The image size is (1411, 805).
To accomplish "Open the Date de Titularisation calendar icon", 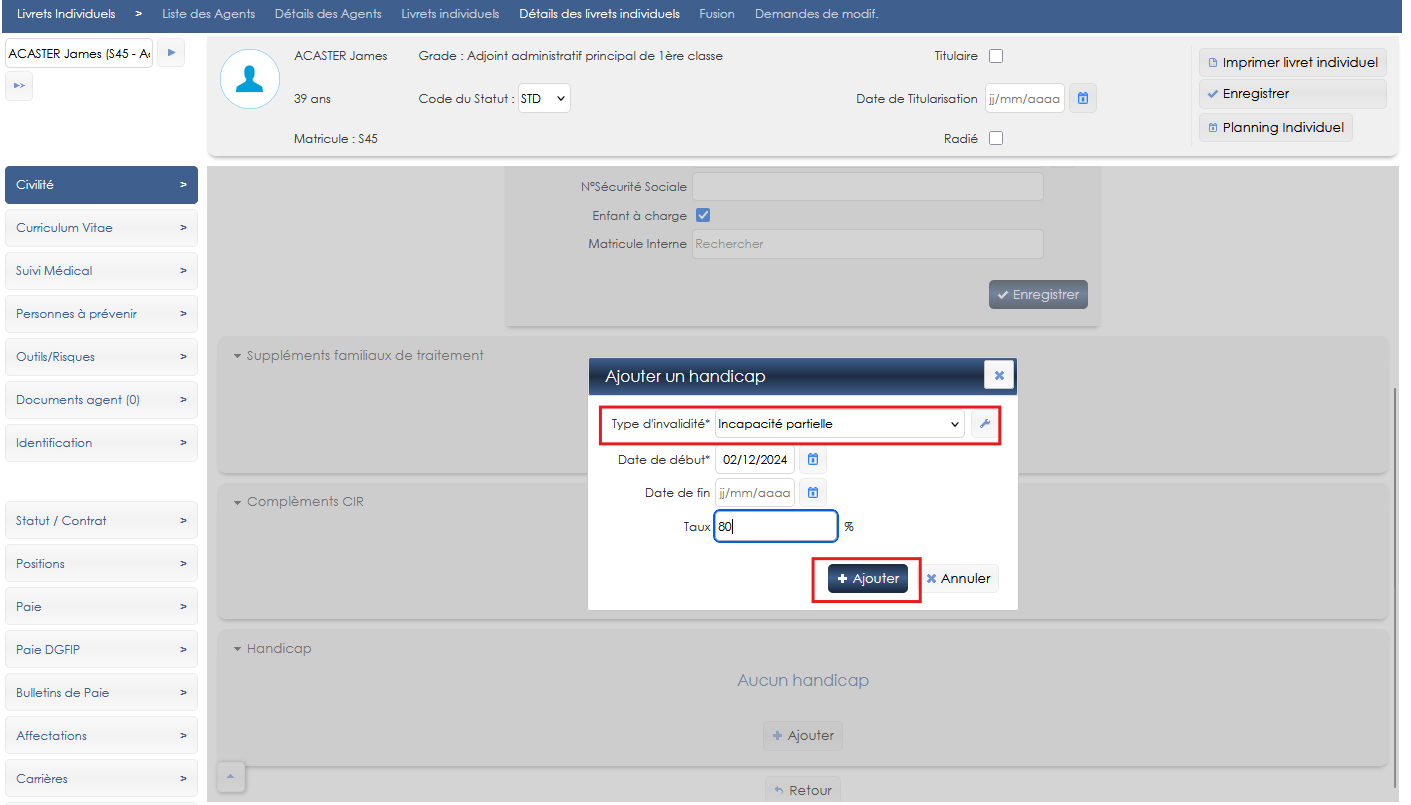I will pyautogui.click(x=1082, y=99).
